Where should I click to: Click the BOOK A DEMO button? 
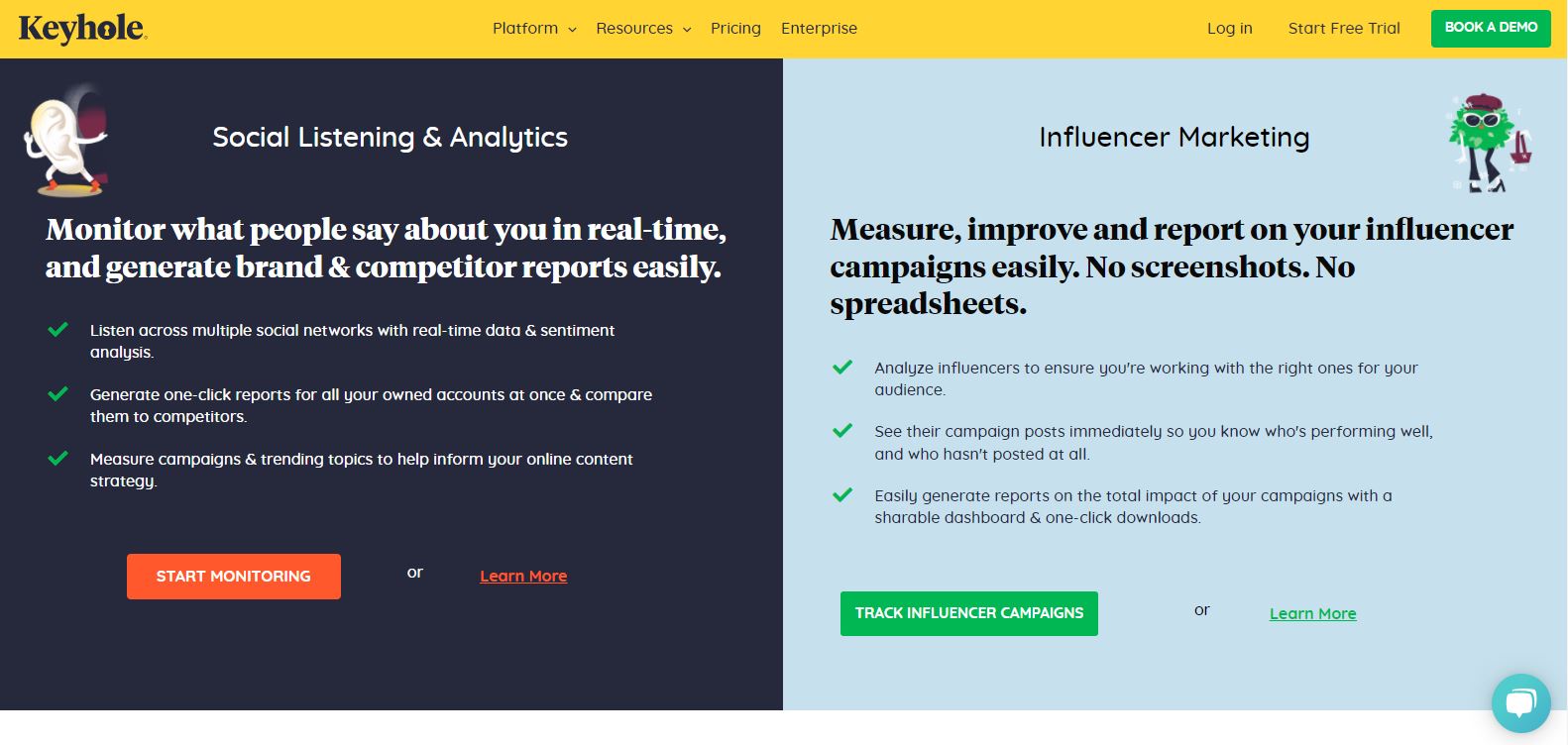tap(1491, 28)
